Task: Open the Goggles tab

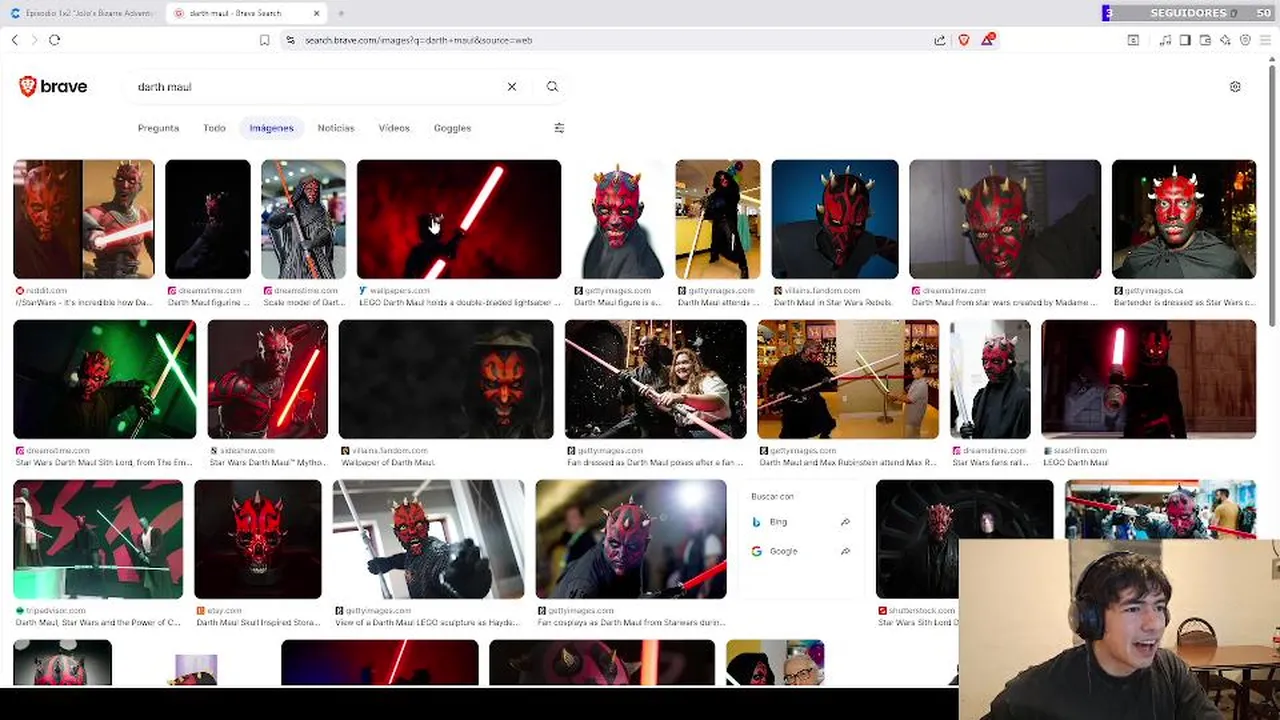Action: (452, 128)
